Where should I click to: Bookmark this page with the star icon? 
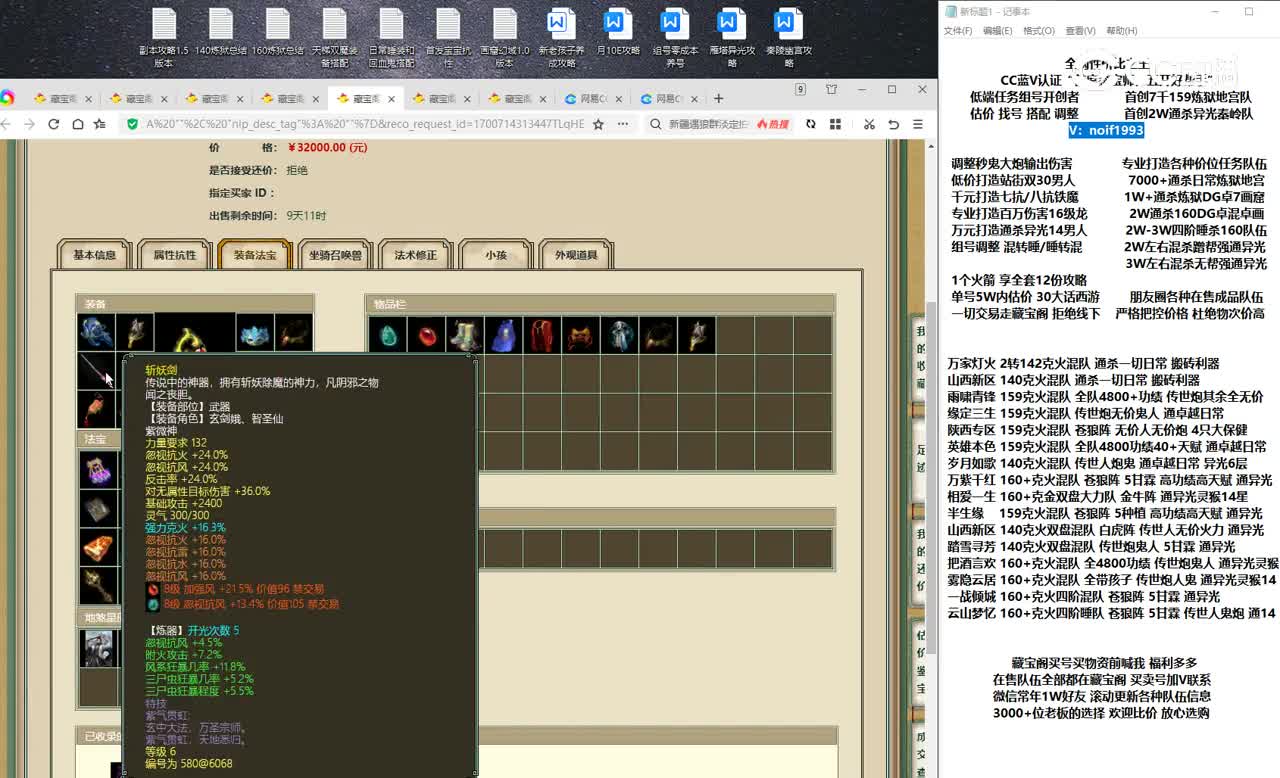(598, 124)
